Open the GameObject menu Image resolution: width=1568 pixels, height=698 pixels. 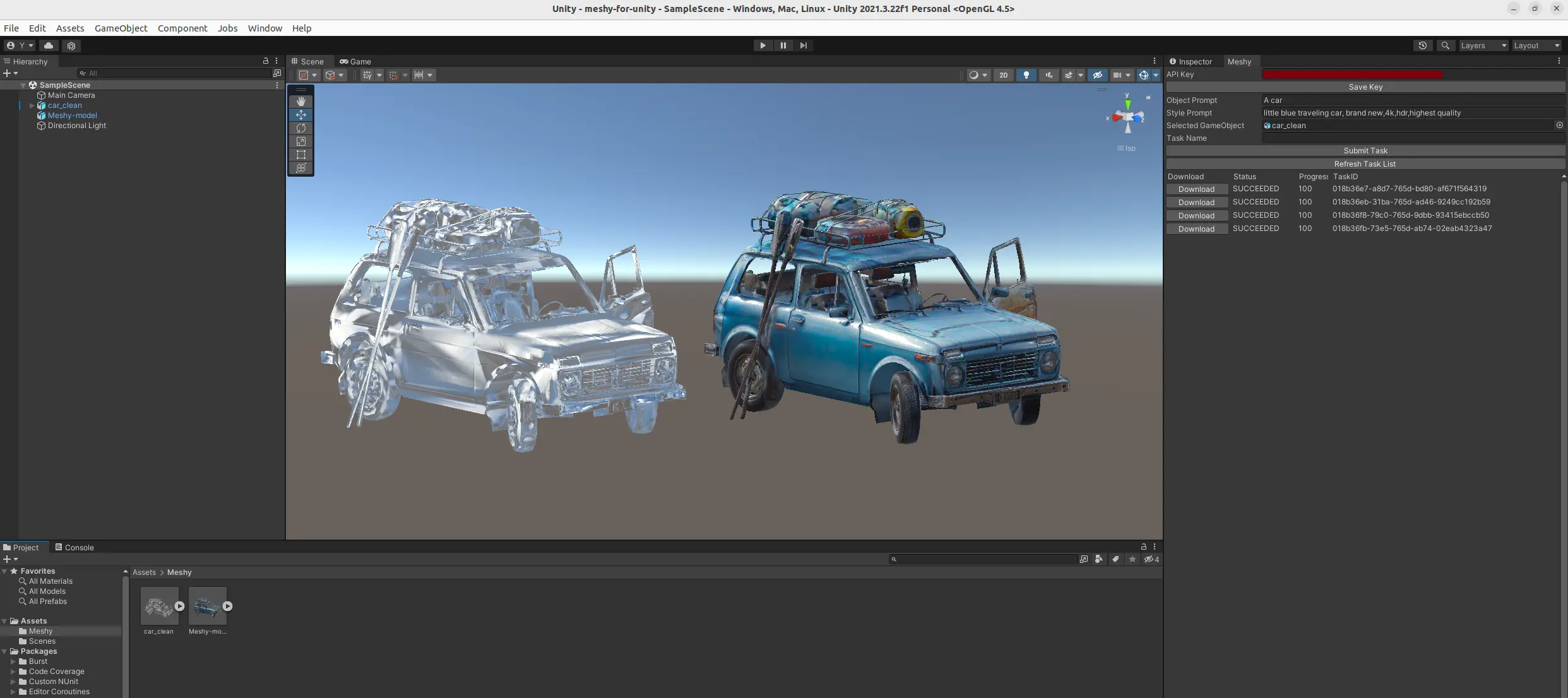pyautogui.click(x=121, y=28)
